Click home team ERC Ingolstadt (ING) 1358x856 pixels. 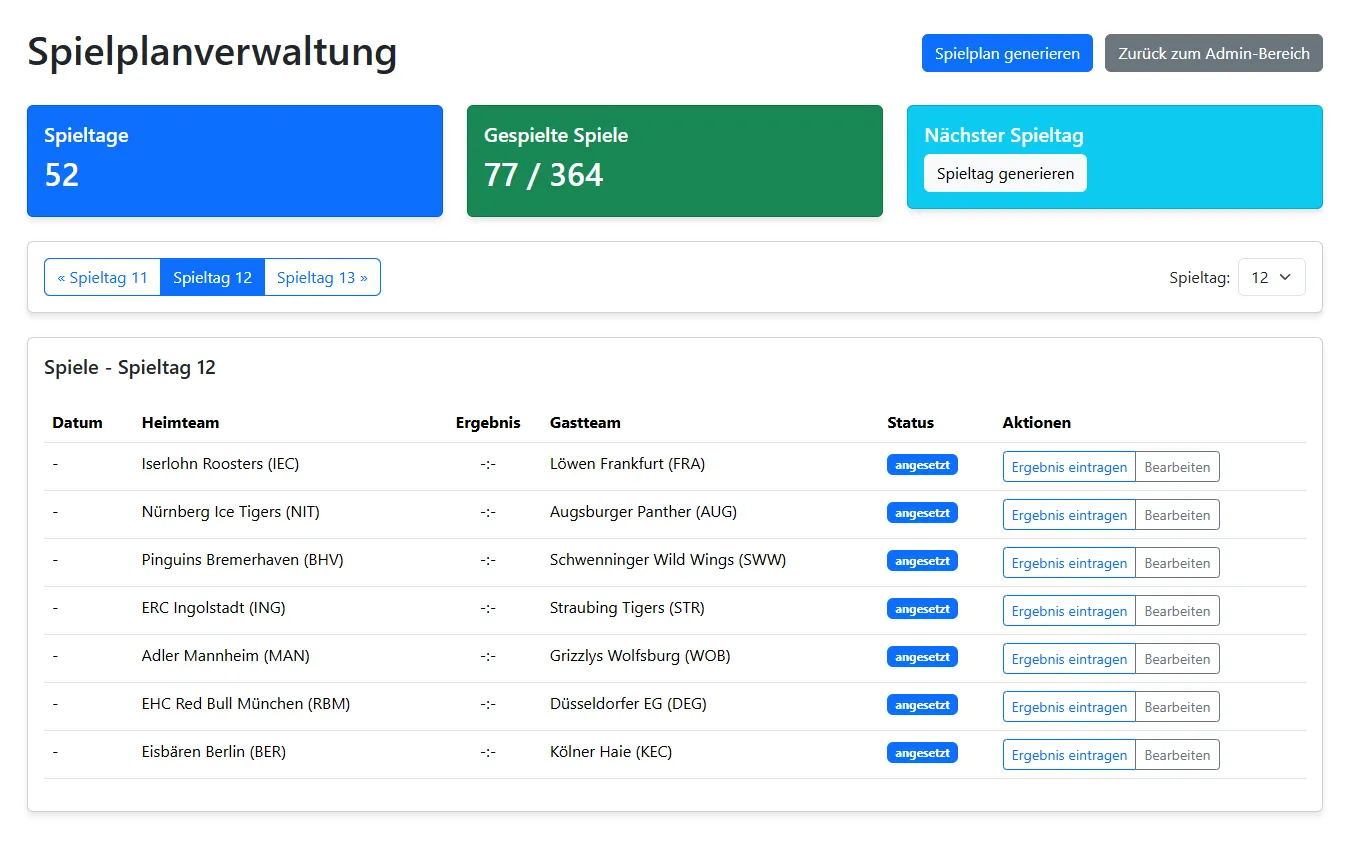214,608
